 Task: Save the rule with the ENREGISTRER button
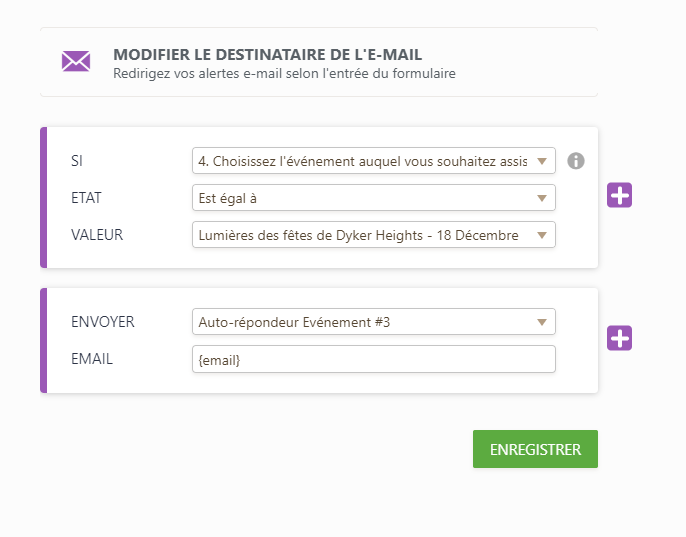[535, 449]
